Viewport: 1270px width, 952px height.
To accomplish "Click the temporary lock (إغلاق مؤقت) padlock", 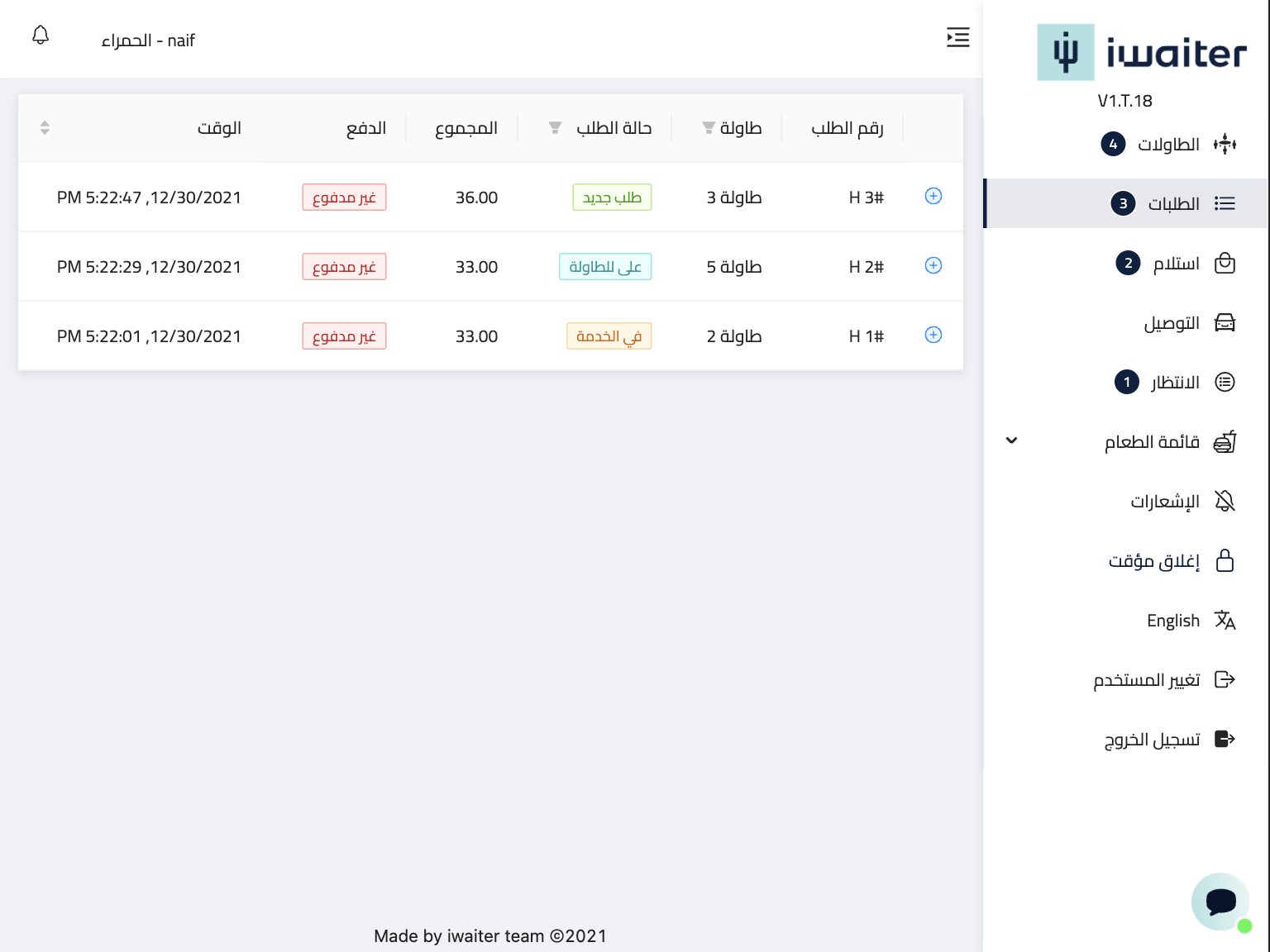I will click(x=1225, y=561).
